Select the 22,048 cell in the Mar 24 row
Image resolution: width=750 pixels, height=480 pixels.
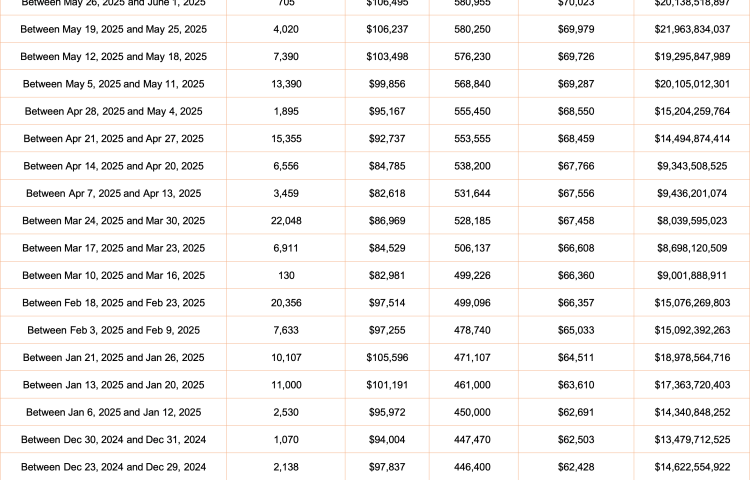click(286, 220)
